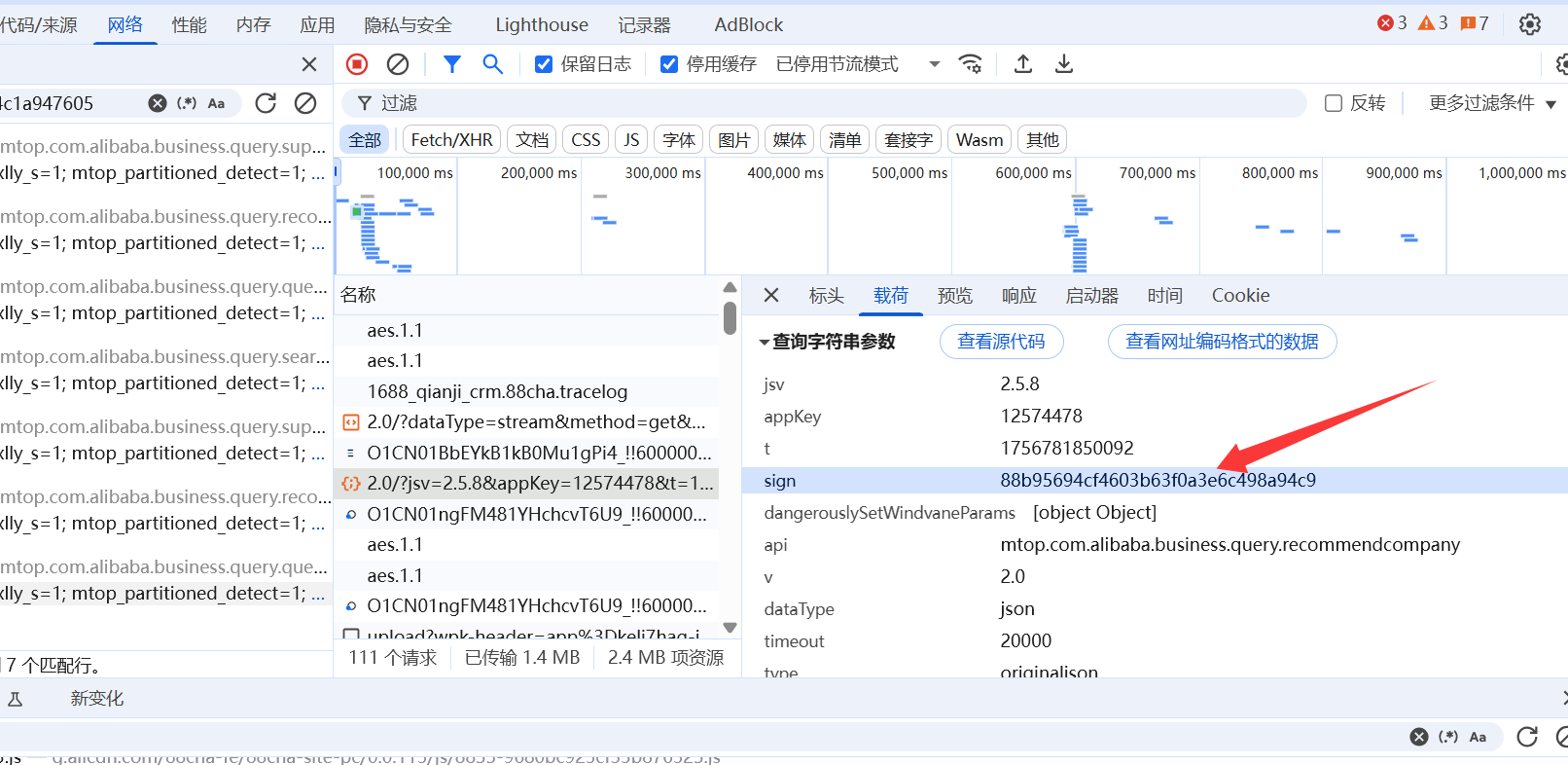Enable 反转 filter checkbox
This screenshot has height=765, width=1568.
1334,103
